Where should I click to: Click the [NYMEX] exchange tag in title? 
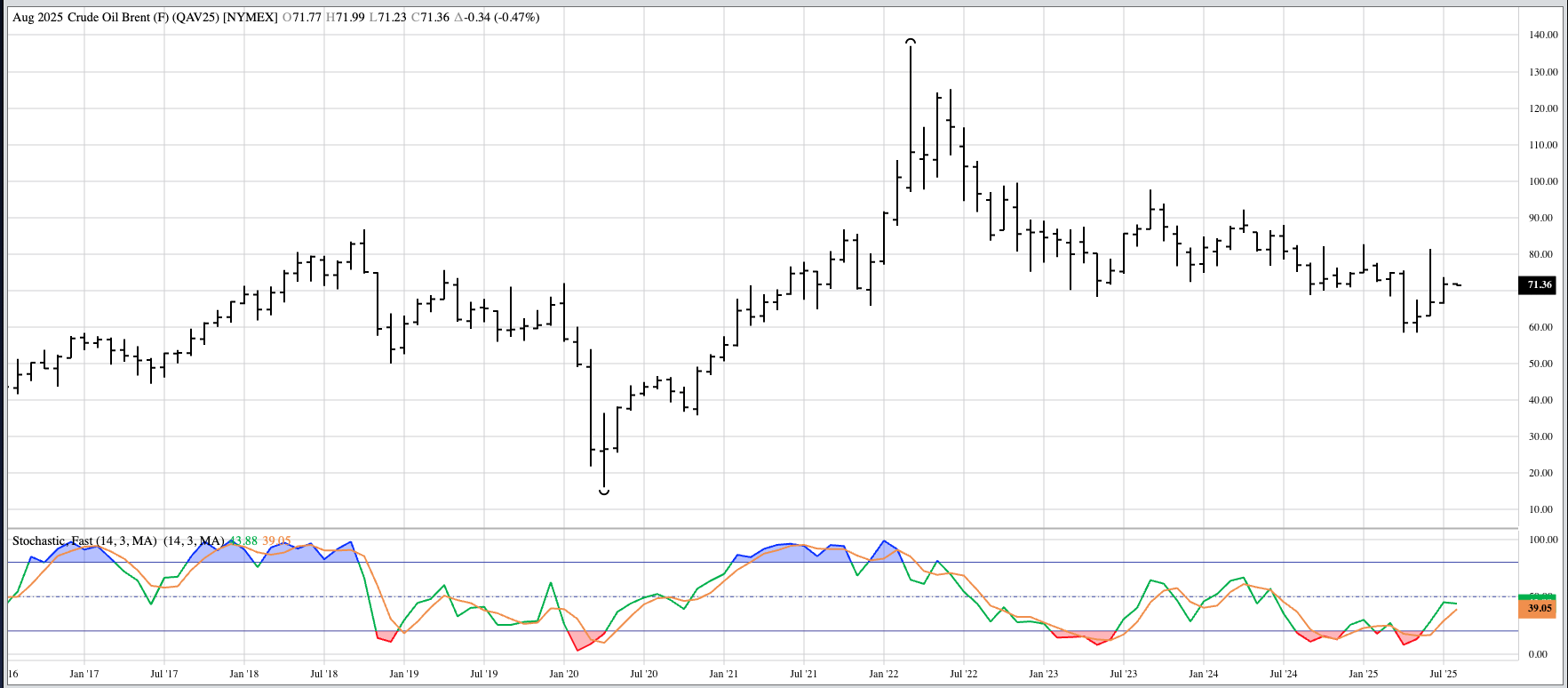[x=251, y=17]
